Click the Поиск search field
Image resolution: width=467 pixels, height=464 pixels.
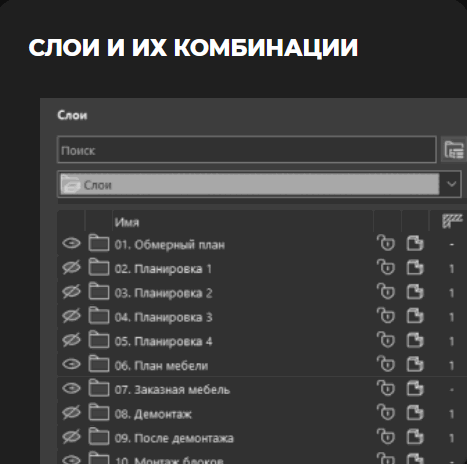247,150
